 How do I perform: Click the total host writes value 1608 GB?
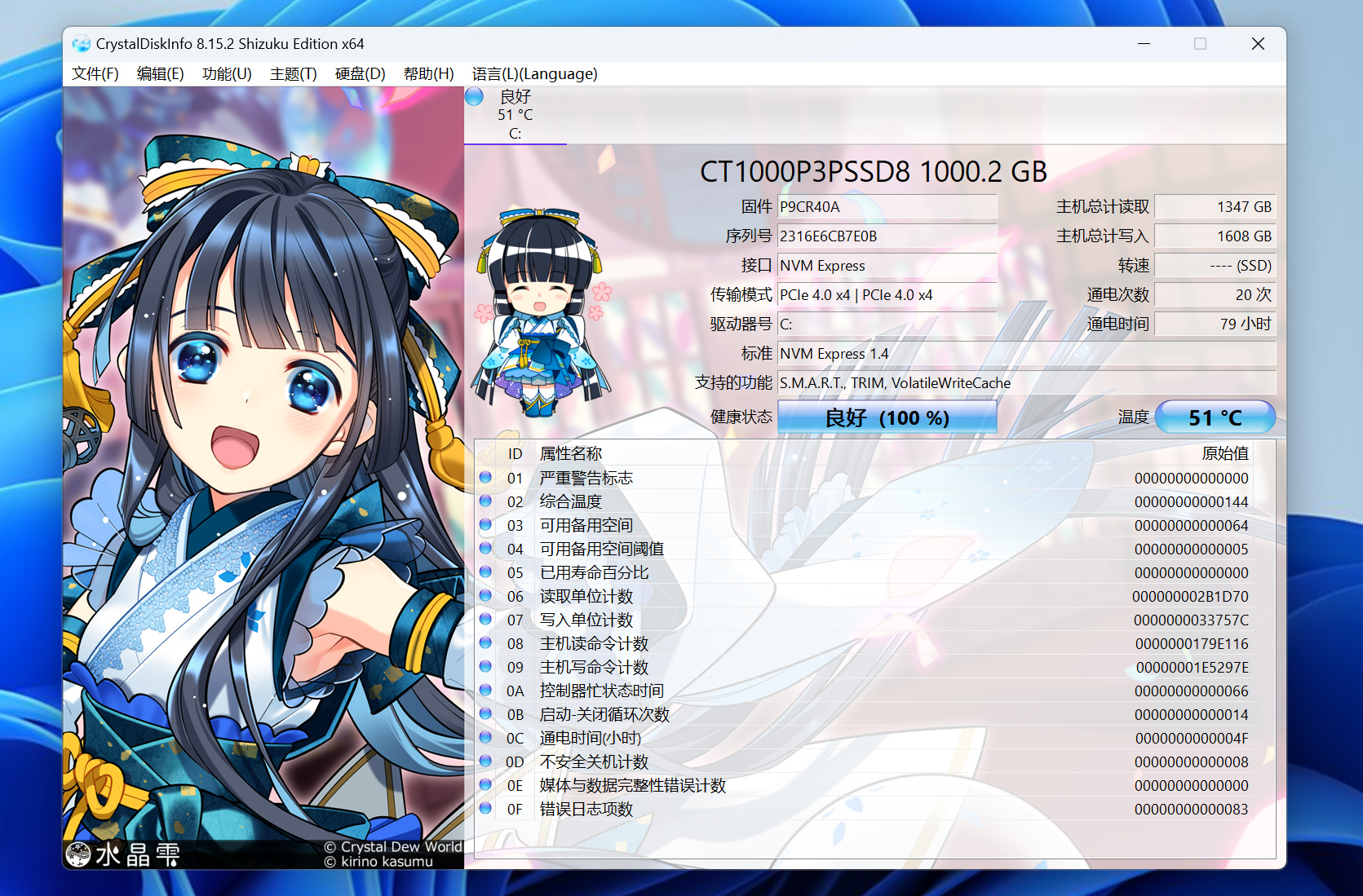pyautogui.click(x=1215, y=236)
